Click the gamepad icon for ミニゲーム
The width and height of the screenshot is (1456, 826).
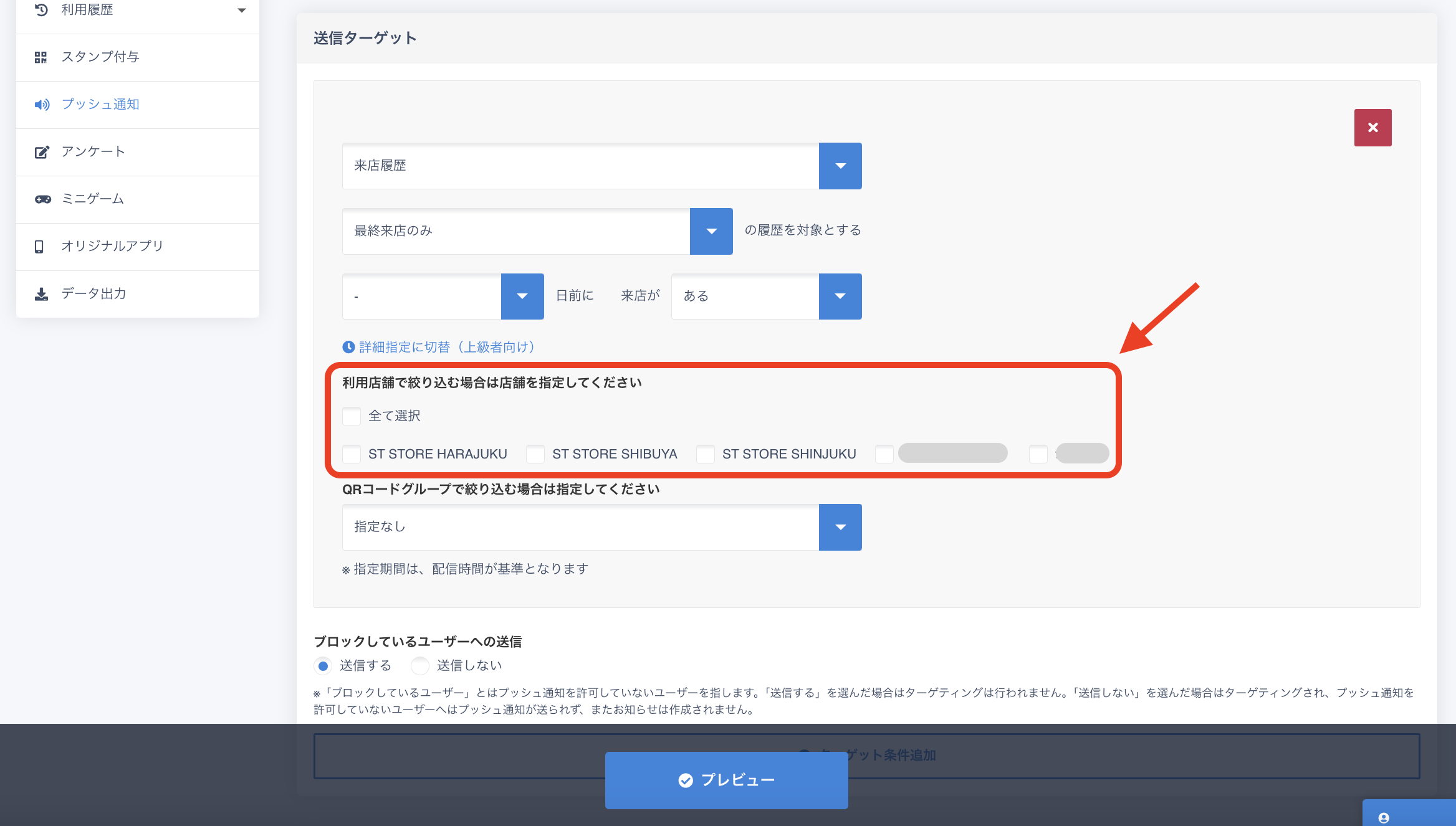(x=42, y=199)
